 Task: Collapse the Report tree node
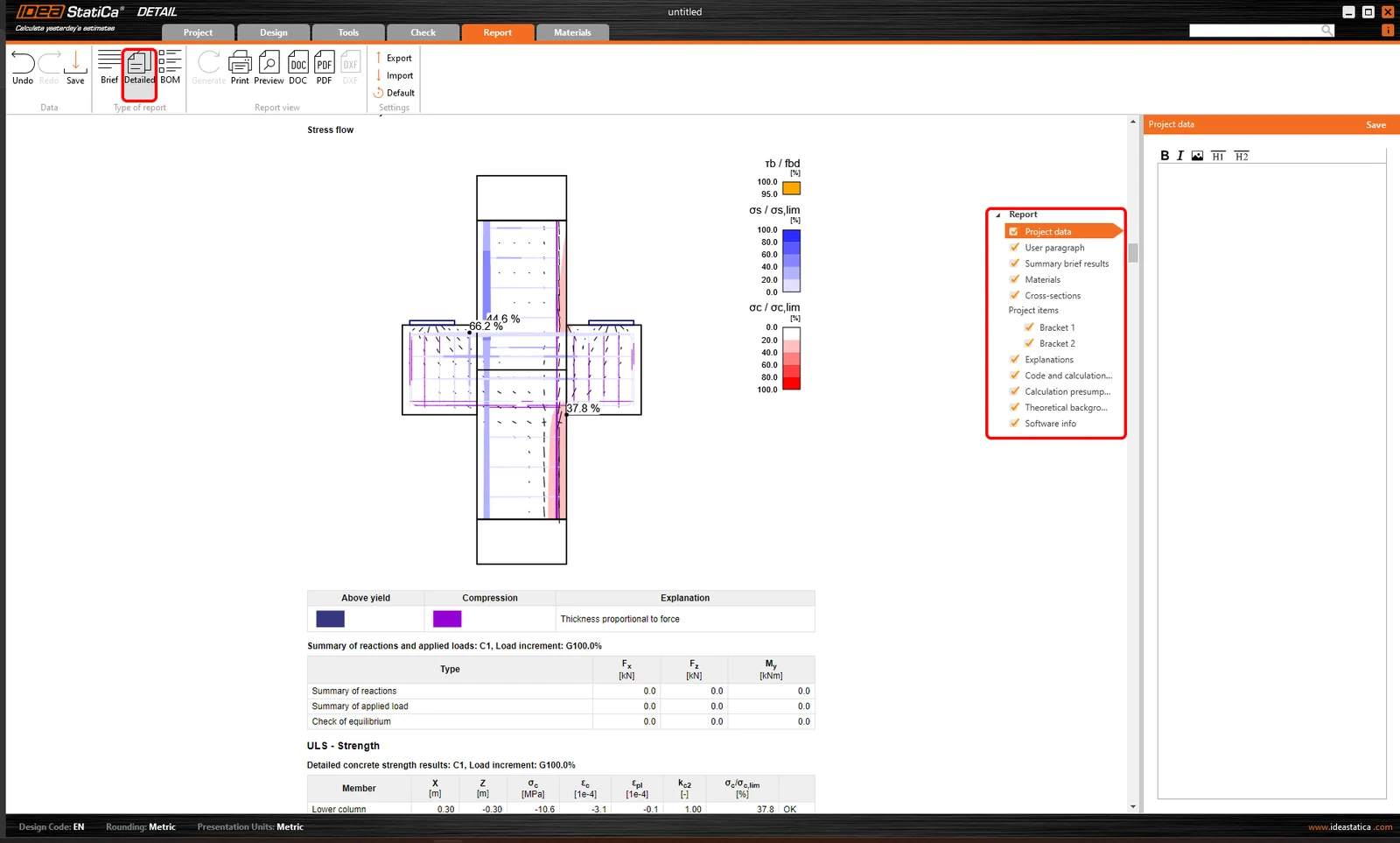(x=998, y=214)
